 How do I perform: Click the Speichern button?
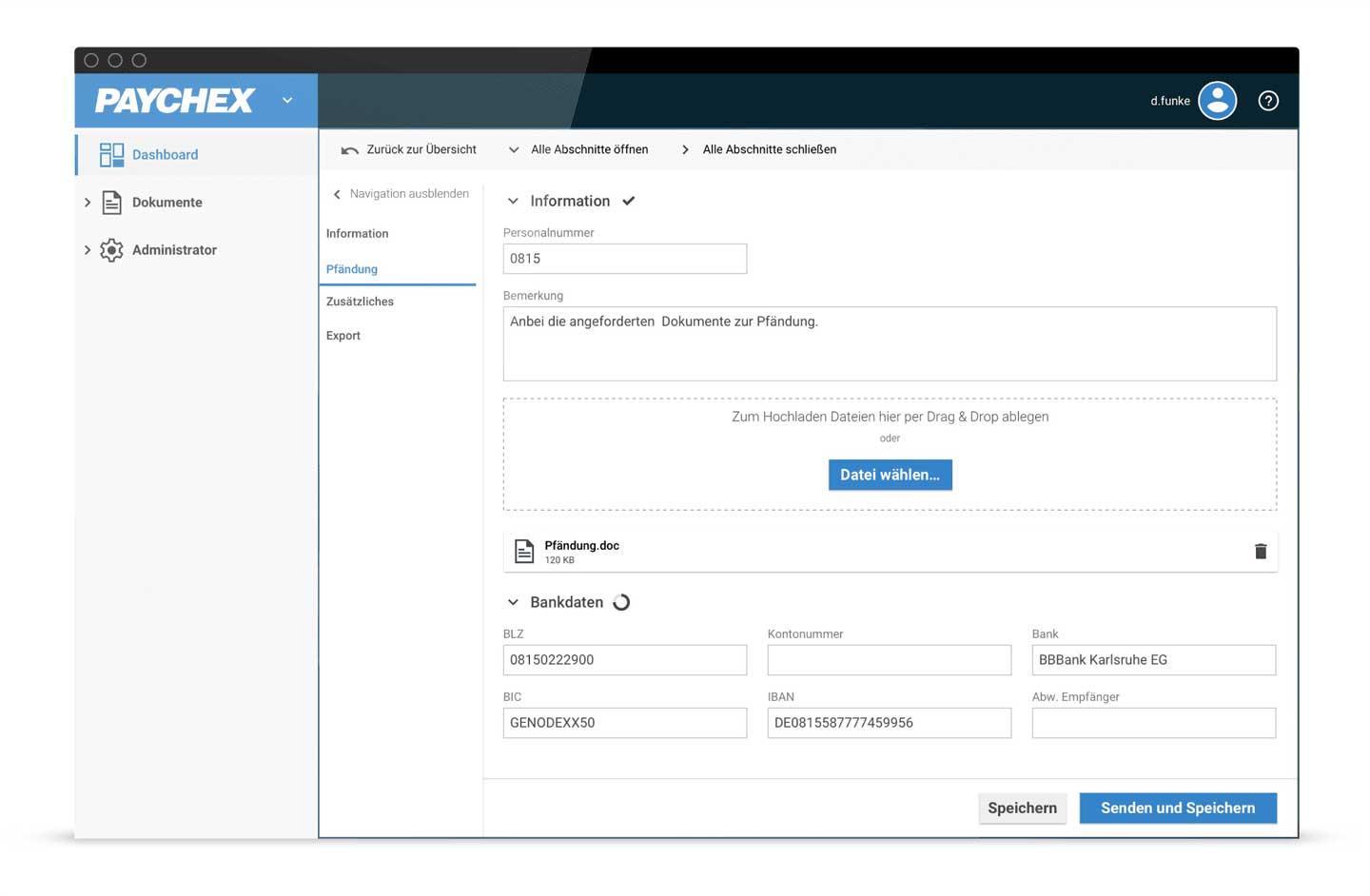1022,808
